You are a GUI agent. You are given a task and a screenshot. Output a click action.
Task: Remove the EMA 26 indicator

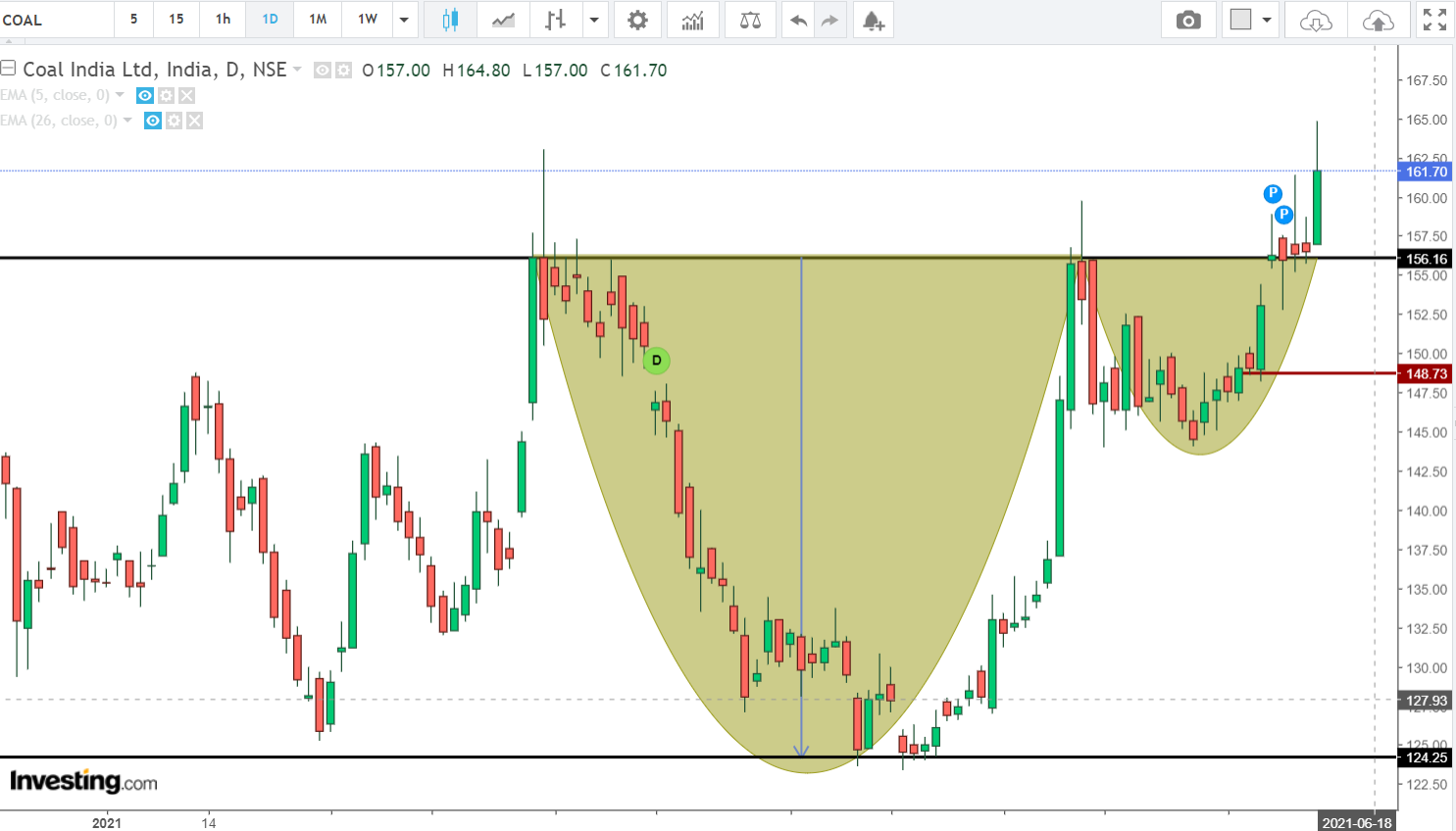[195, 121]
